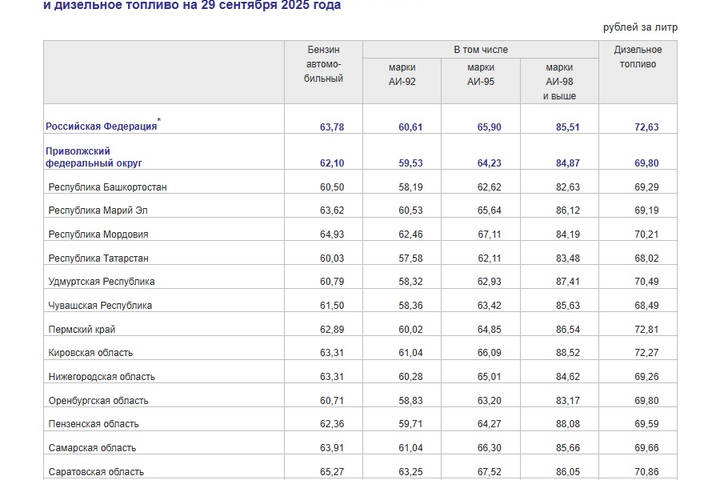Select the Пензенская область row label
This screenshot has width=720, height=480.
point(93,424)
